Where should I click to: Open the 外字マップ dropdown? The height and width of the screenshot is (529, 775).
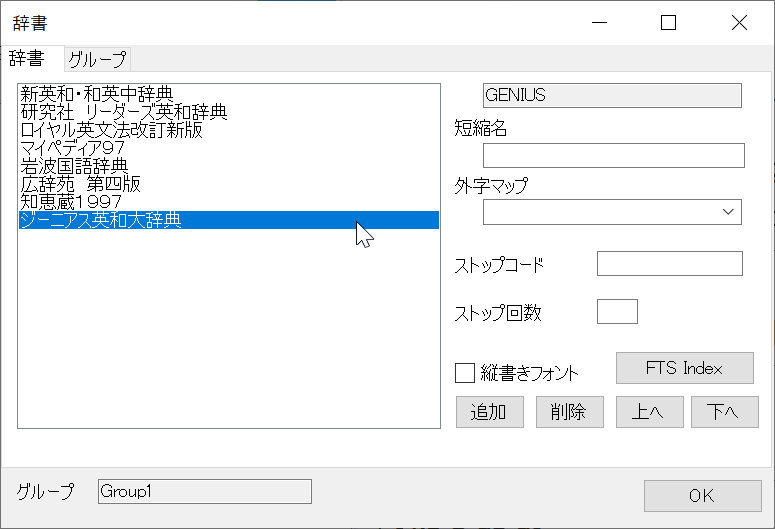pos(612,212)
